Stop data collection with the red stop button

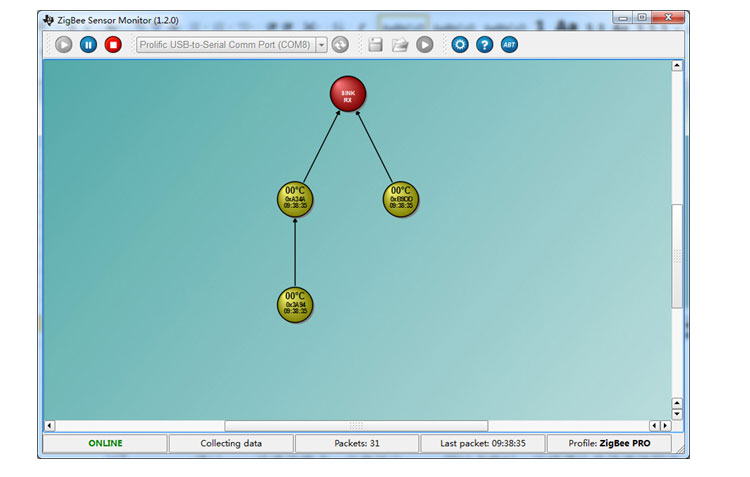(113, 45)
